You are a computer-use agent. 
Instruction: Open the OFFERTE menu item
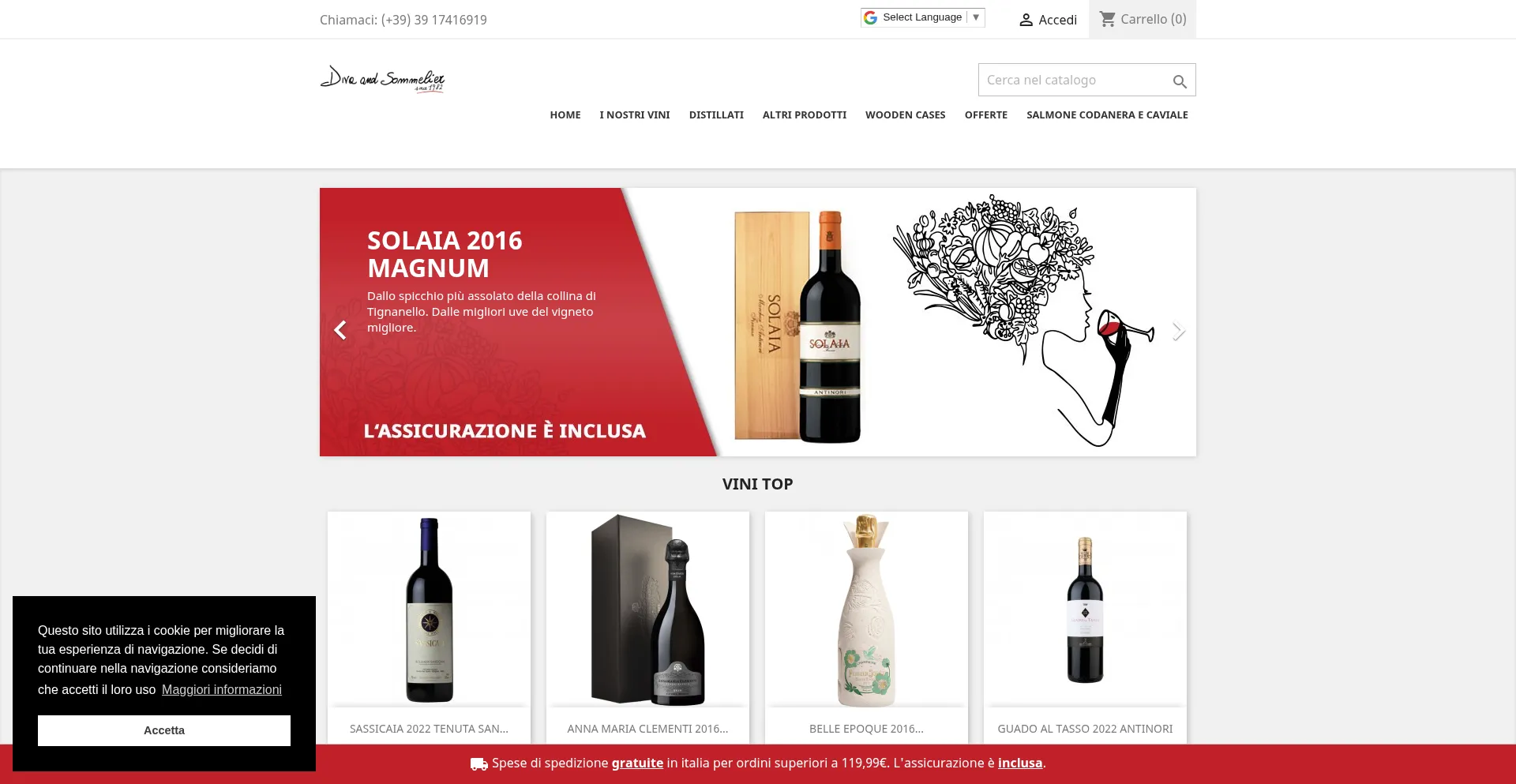pyautogui.click(x=986, y=115)
